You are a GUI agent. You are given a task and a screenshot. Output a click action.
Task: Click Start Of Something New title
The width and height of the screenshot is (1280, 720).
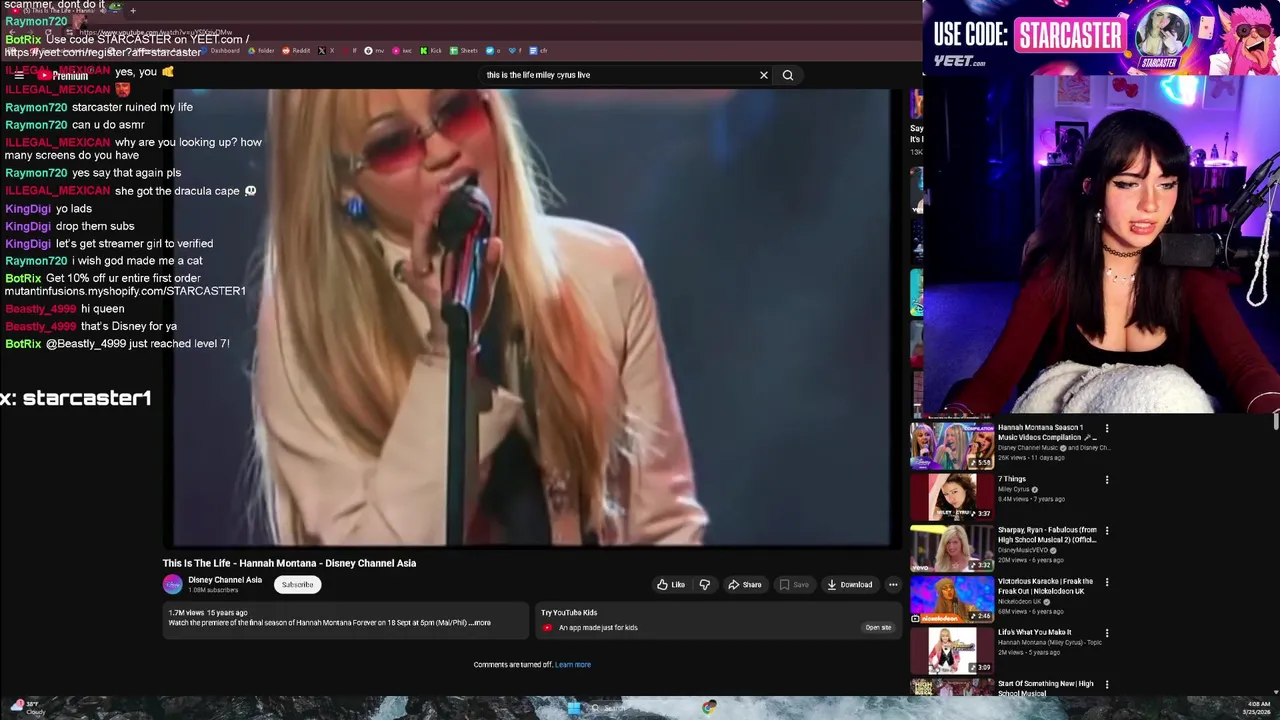click(1045, 688)
